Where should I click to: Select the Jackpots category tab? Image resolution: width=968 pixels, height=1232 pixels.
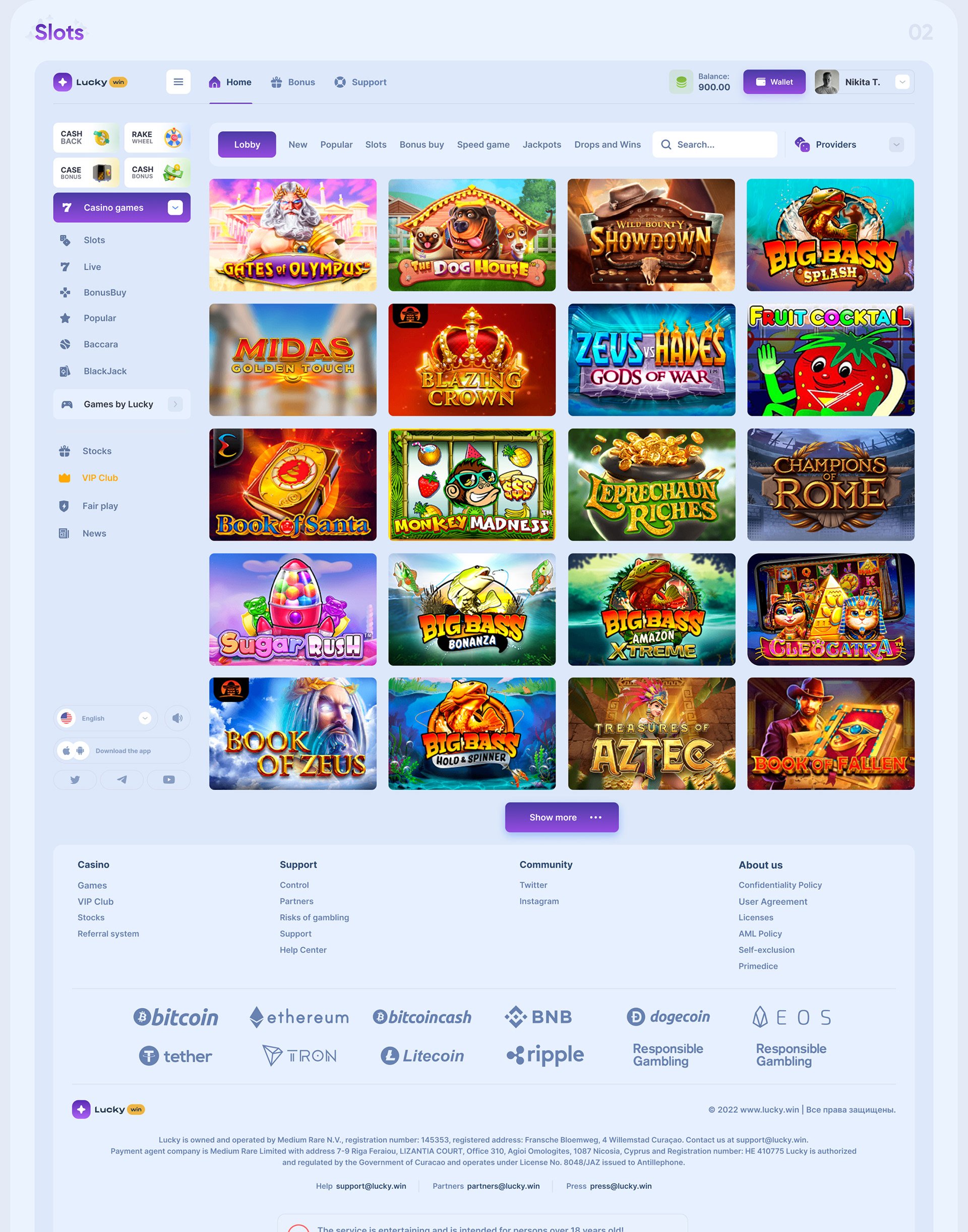[x=542, y=145]
